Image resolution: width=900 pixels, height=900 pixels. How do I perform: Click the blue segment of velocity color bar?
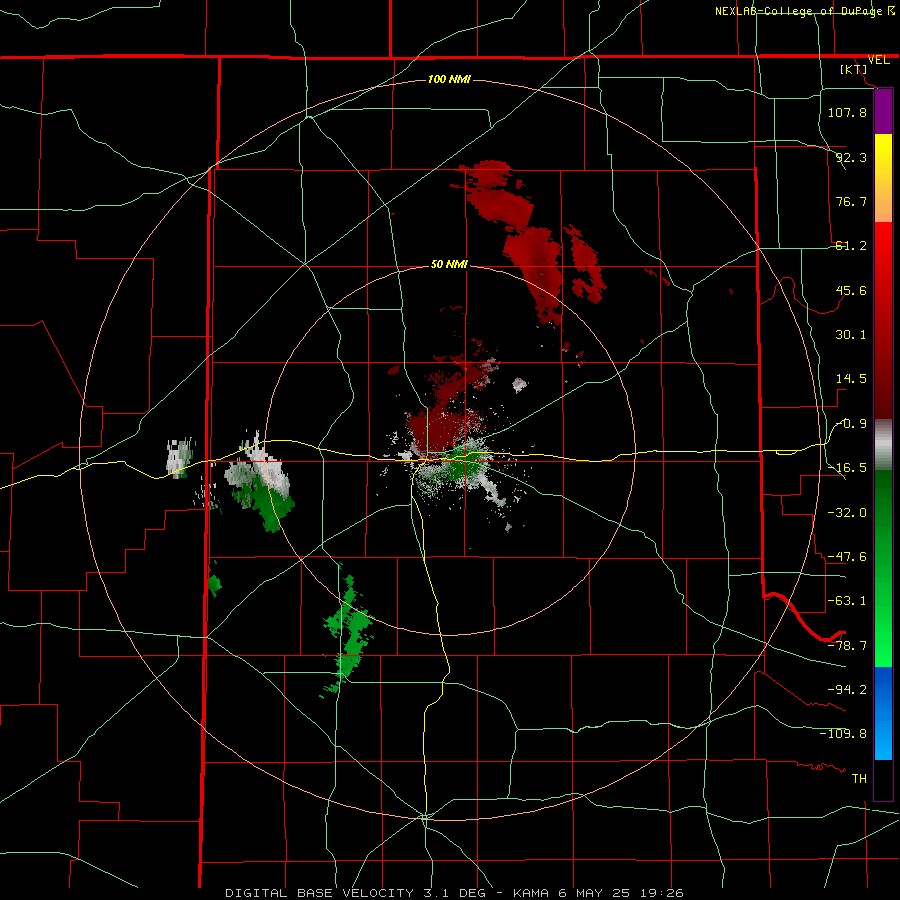pos(883,713)
